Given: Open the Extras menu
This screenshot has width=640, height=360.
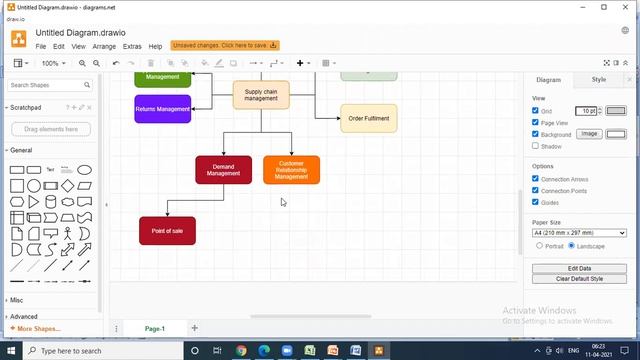Looking at the screenshot, I should click(132, 47).
